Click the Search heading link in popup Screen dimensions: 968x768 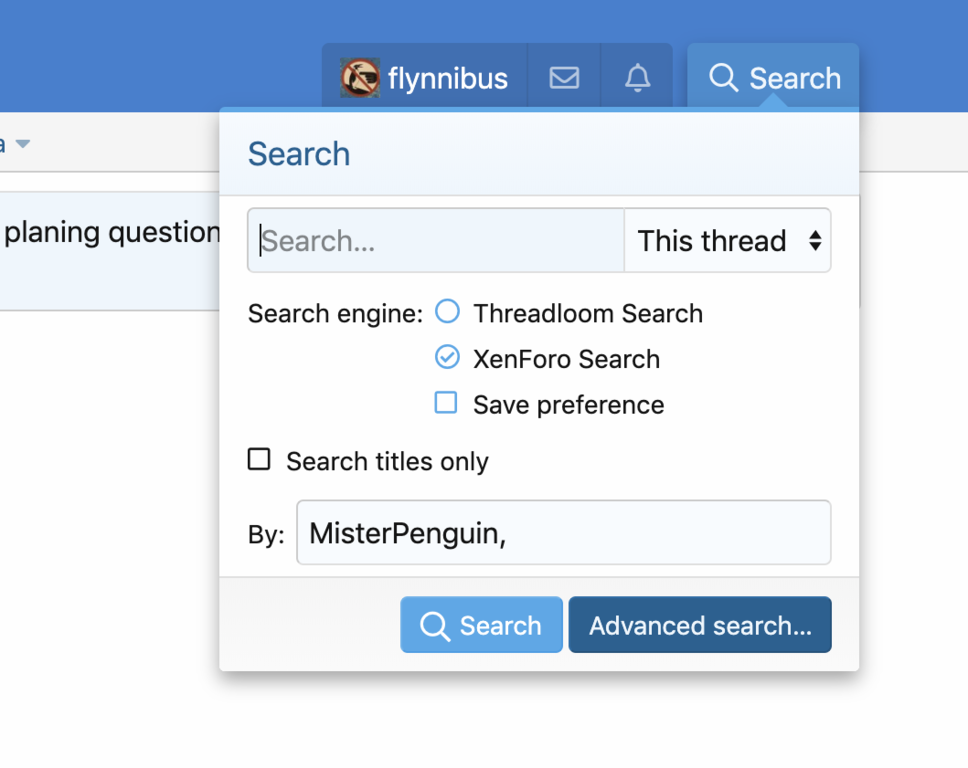pos(299,154)
